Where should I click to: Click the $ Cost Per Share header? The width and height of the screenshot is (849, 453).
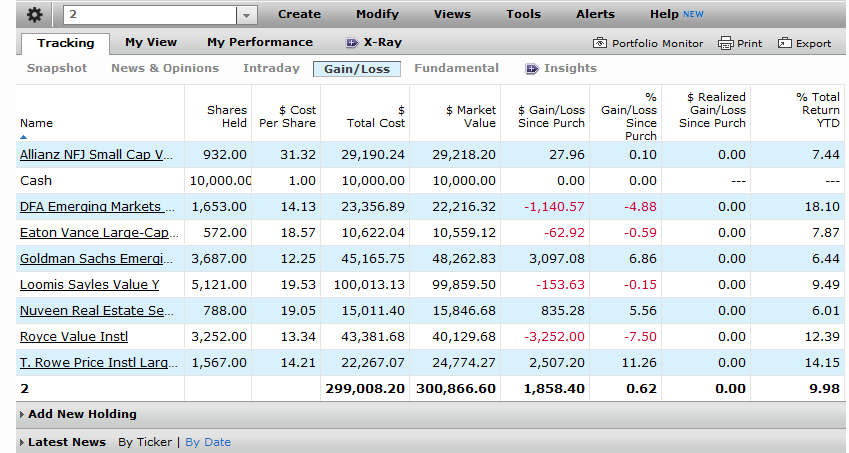point(288,116)
